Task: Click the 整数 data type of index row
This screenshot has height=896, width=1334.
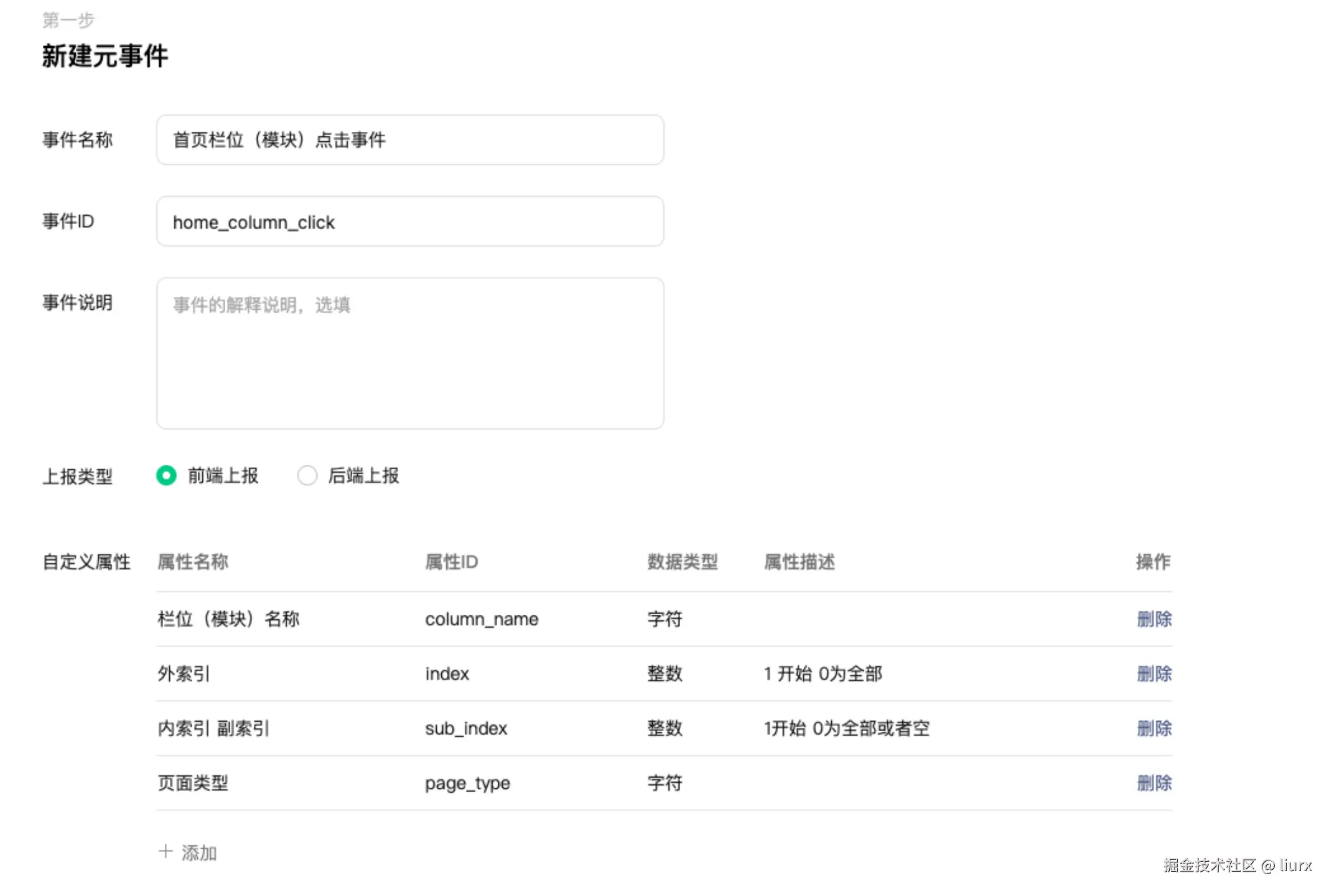Action: (x=665, y=674)
